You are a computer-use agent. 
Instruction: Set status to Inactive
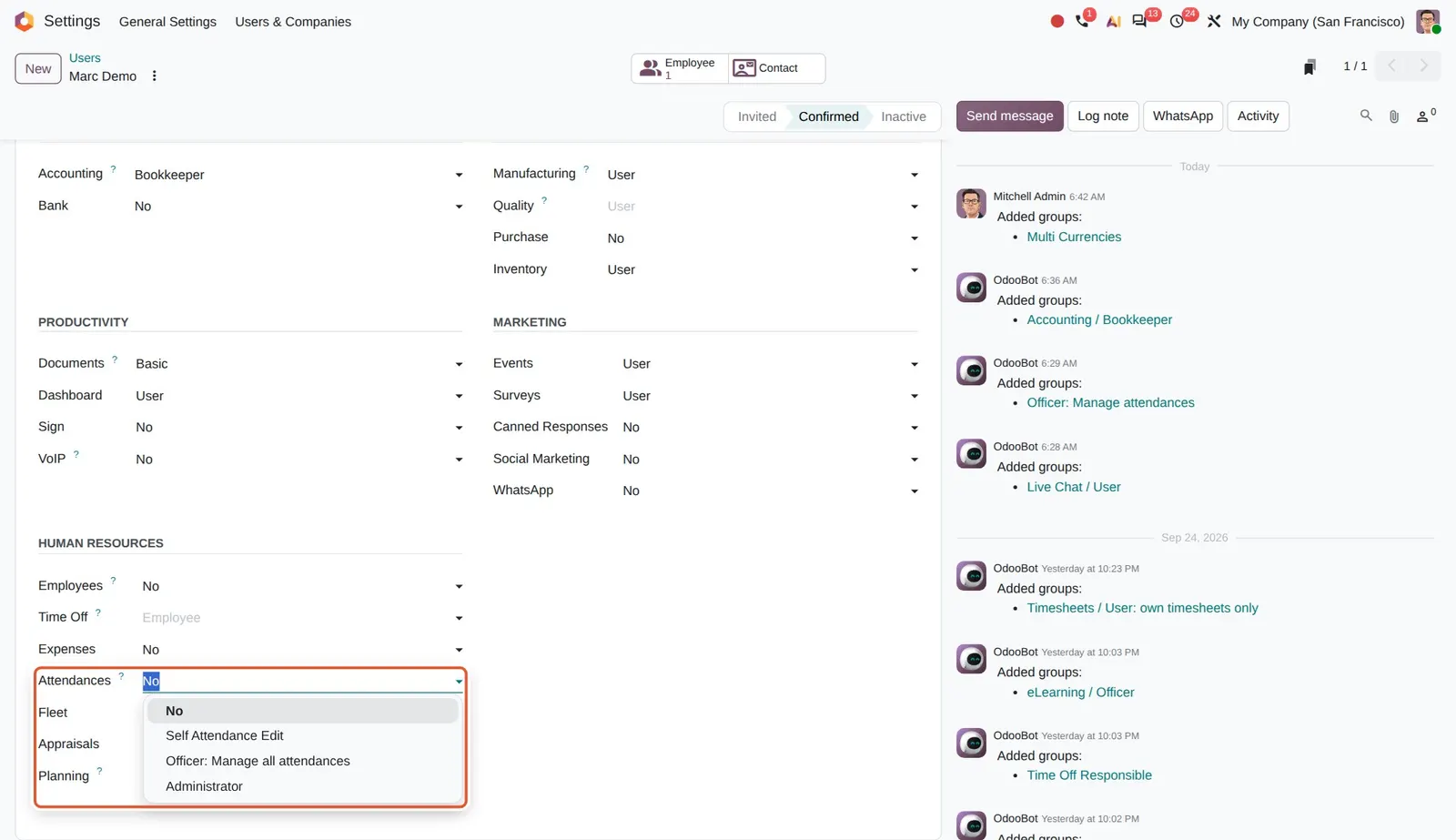coord(903,116)
